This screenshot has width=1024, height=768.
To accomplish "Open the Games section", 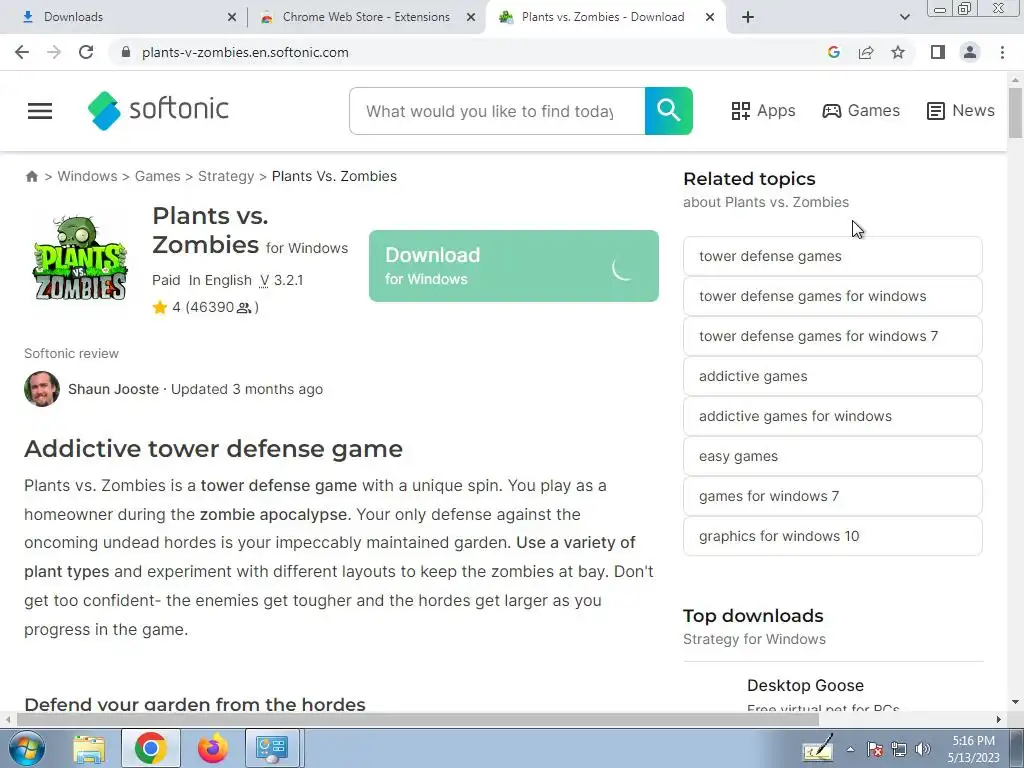I will coord(861,110).
